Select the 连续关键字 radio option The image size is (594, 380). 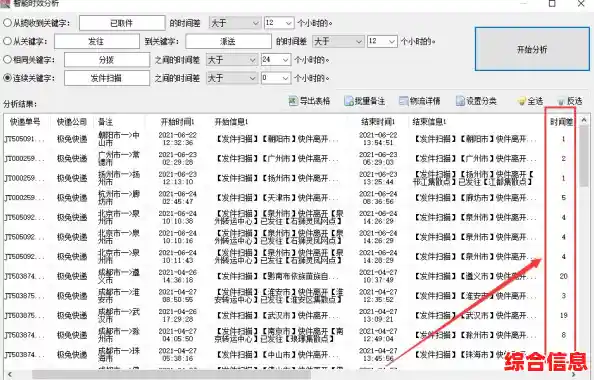tap(7, 78)
